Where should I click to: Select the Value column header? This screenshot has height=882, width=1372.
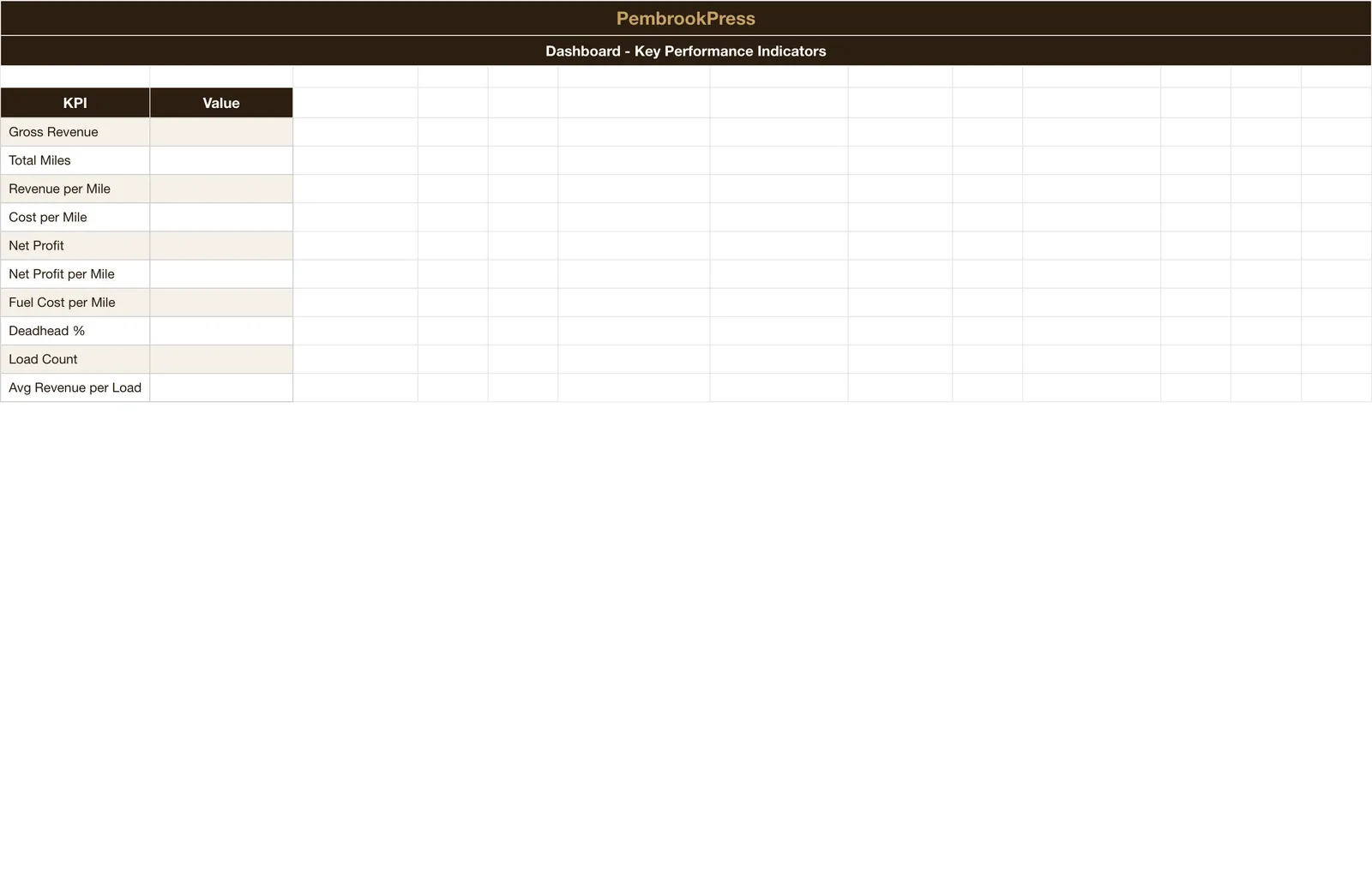221,103
